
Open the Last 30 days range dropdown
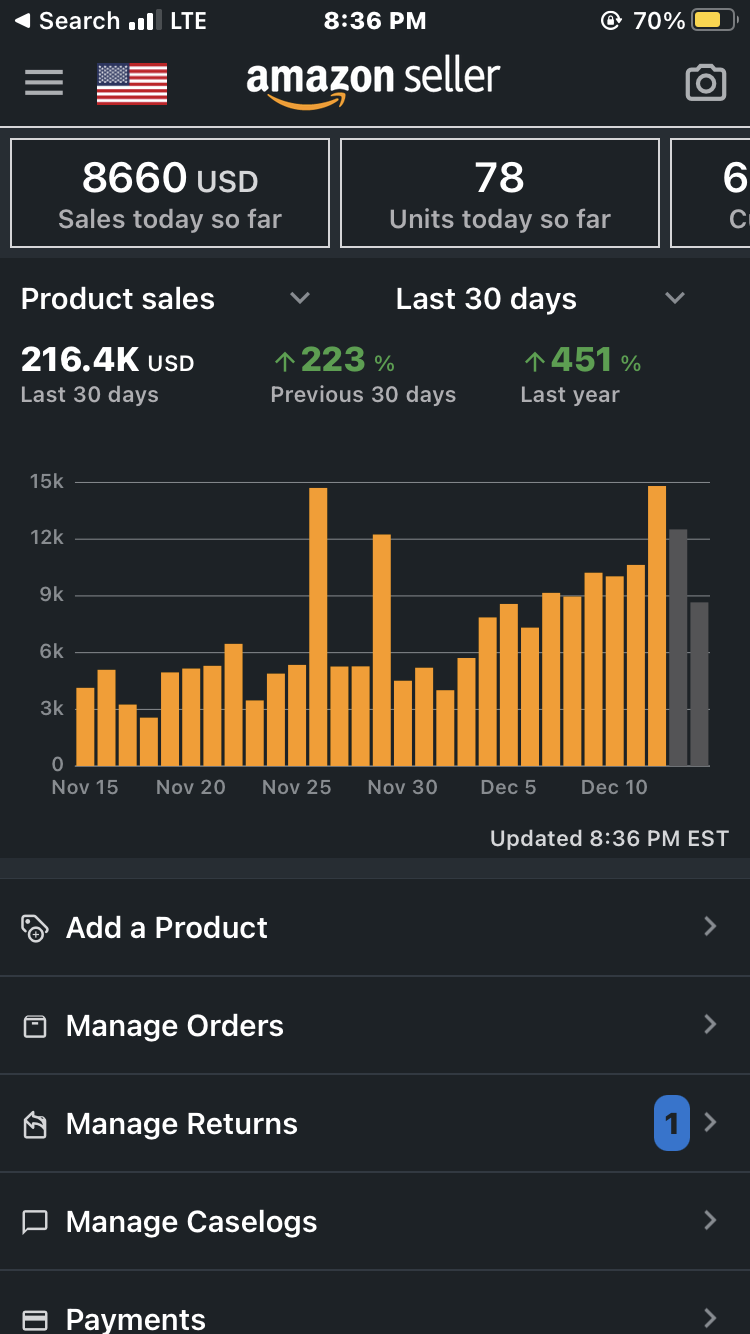(675, 298)
